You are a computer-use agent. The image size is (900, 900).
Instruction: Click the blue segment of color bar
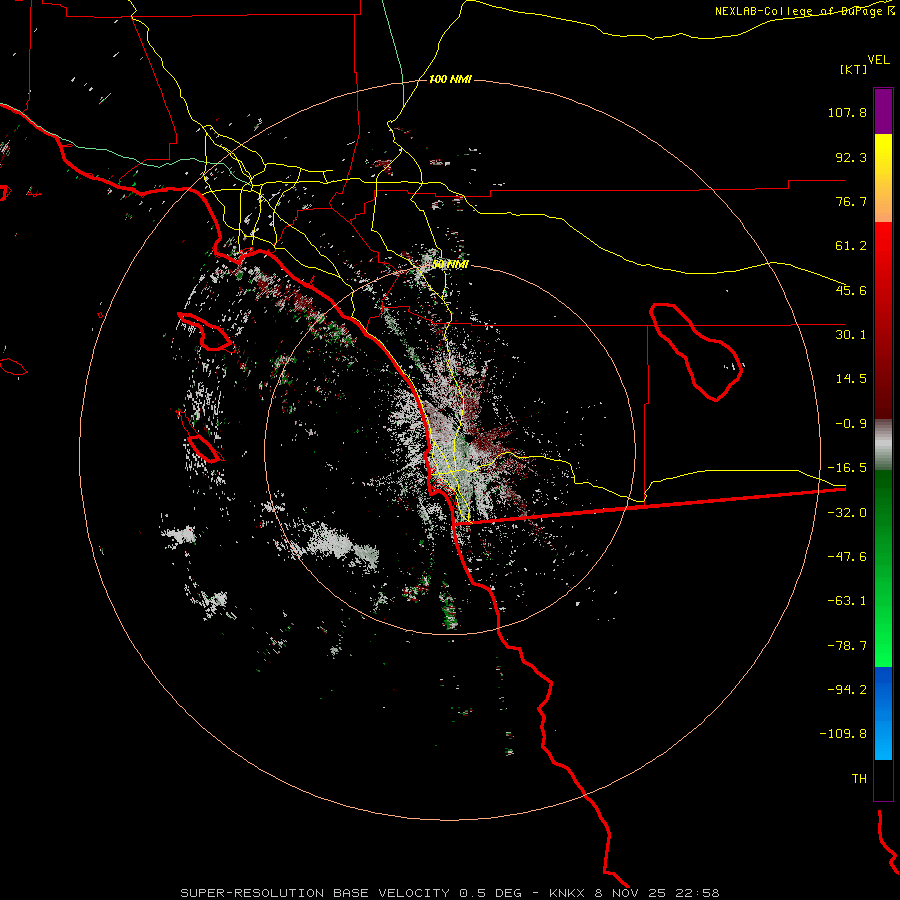(x=883, y=713)
